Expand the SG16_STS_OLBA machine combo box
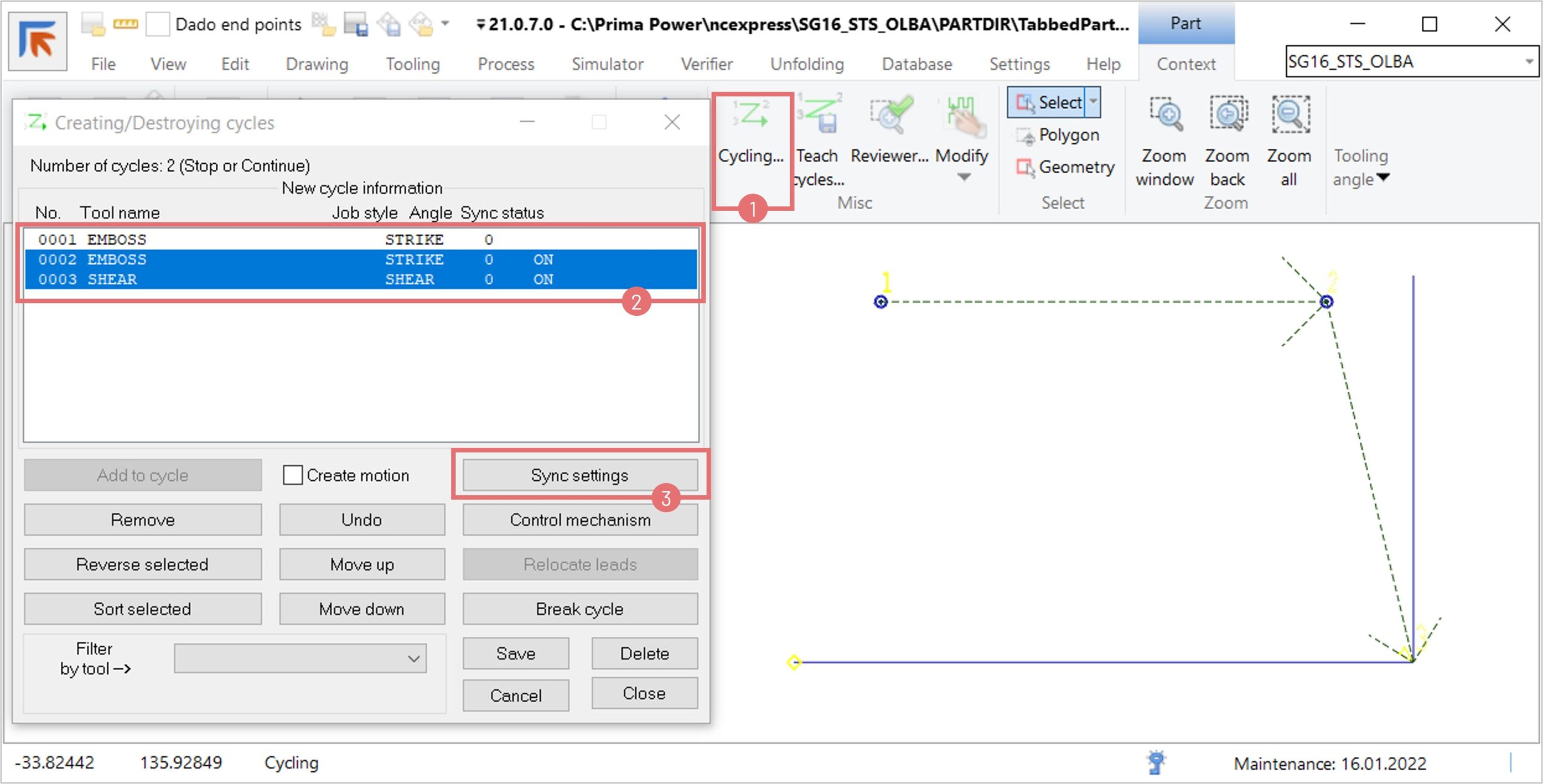 (x=1528, y=61)
